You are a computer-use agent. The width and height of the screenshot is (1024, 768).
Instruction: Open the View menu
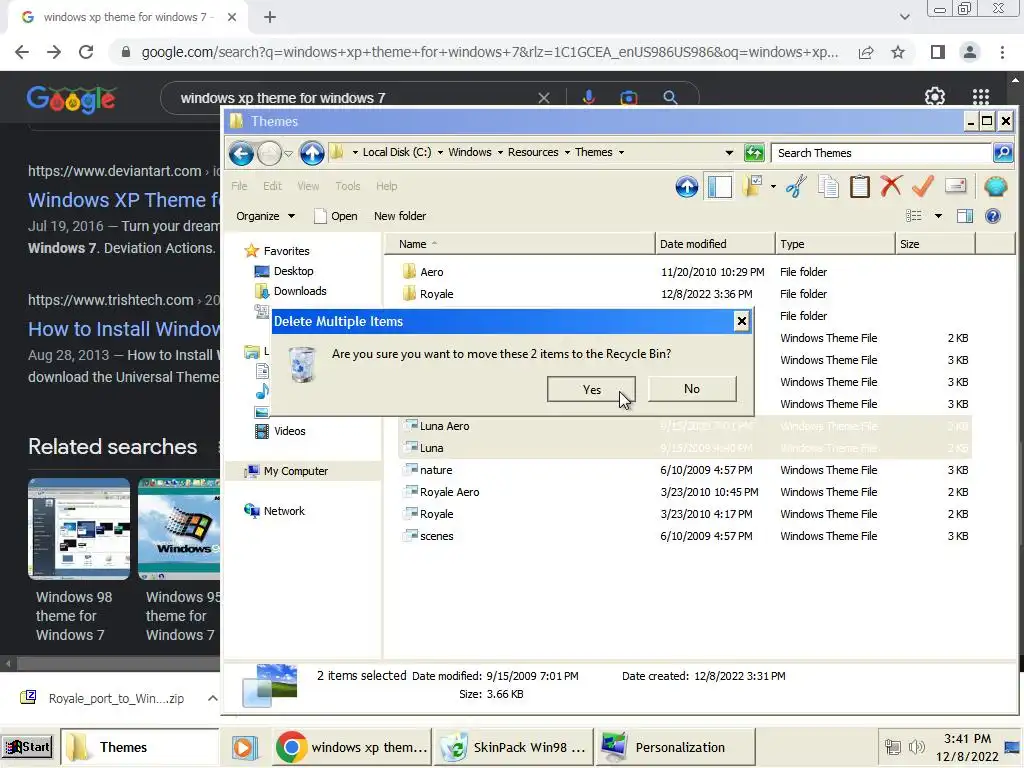pyautogui.click(x=308, y=186)
